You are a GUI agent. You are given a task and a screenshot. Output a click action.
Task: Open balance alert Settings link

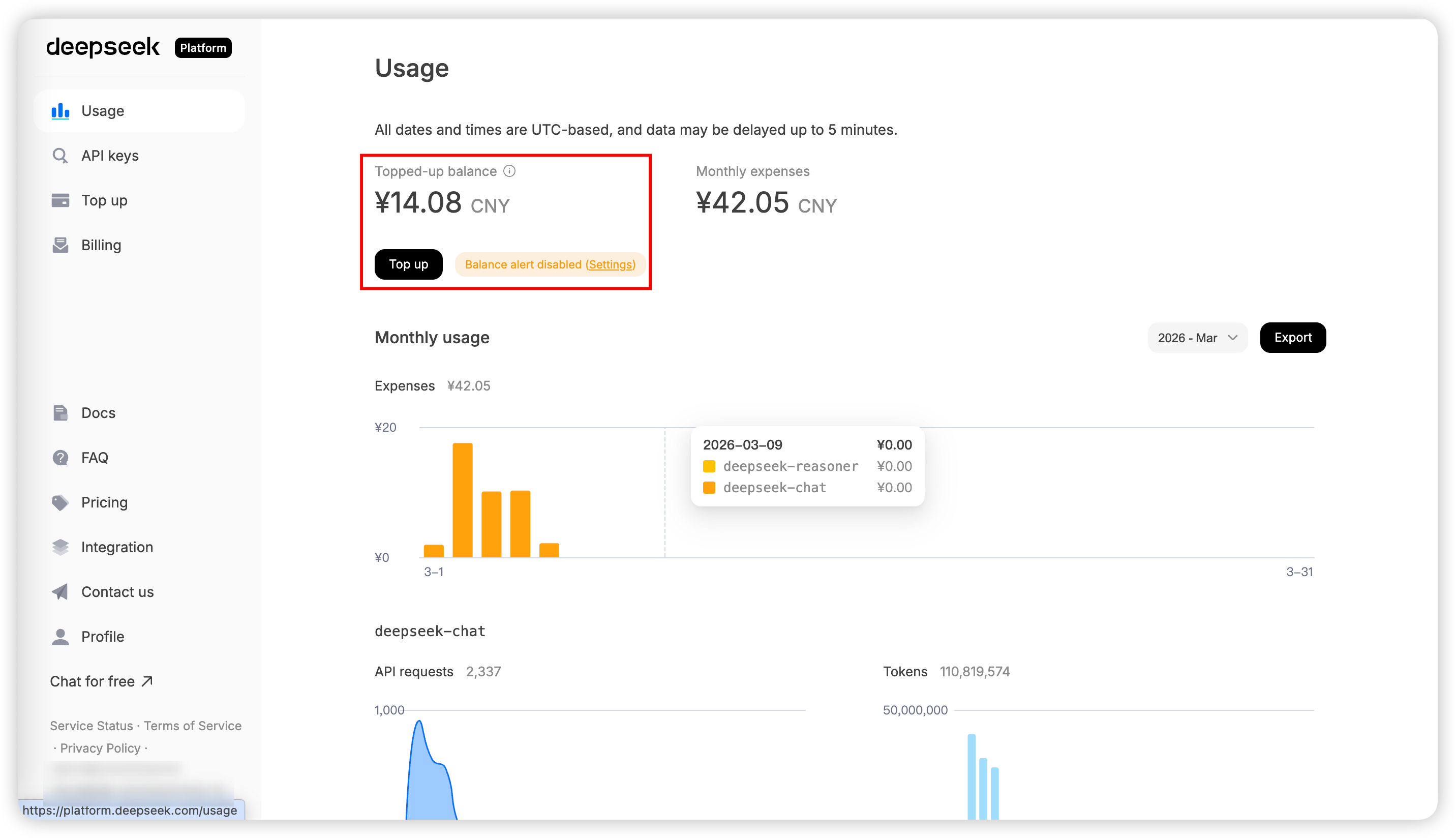point(611,265)
